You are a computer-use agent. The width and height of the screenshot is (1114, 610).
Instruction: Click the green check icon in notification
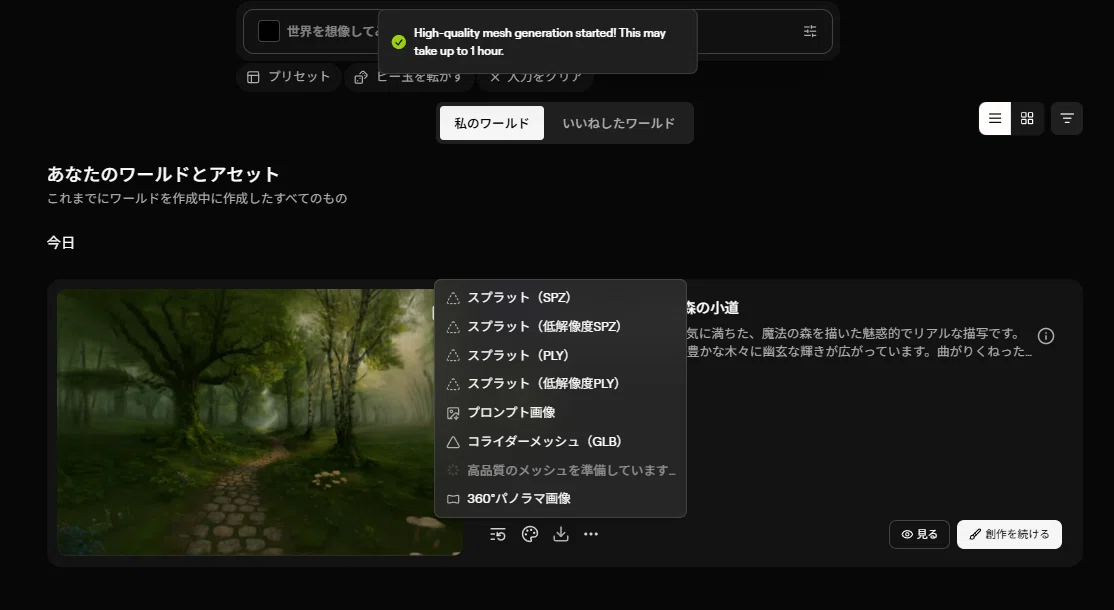pyautogui.click(x=399, y=42)
